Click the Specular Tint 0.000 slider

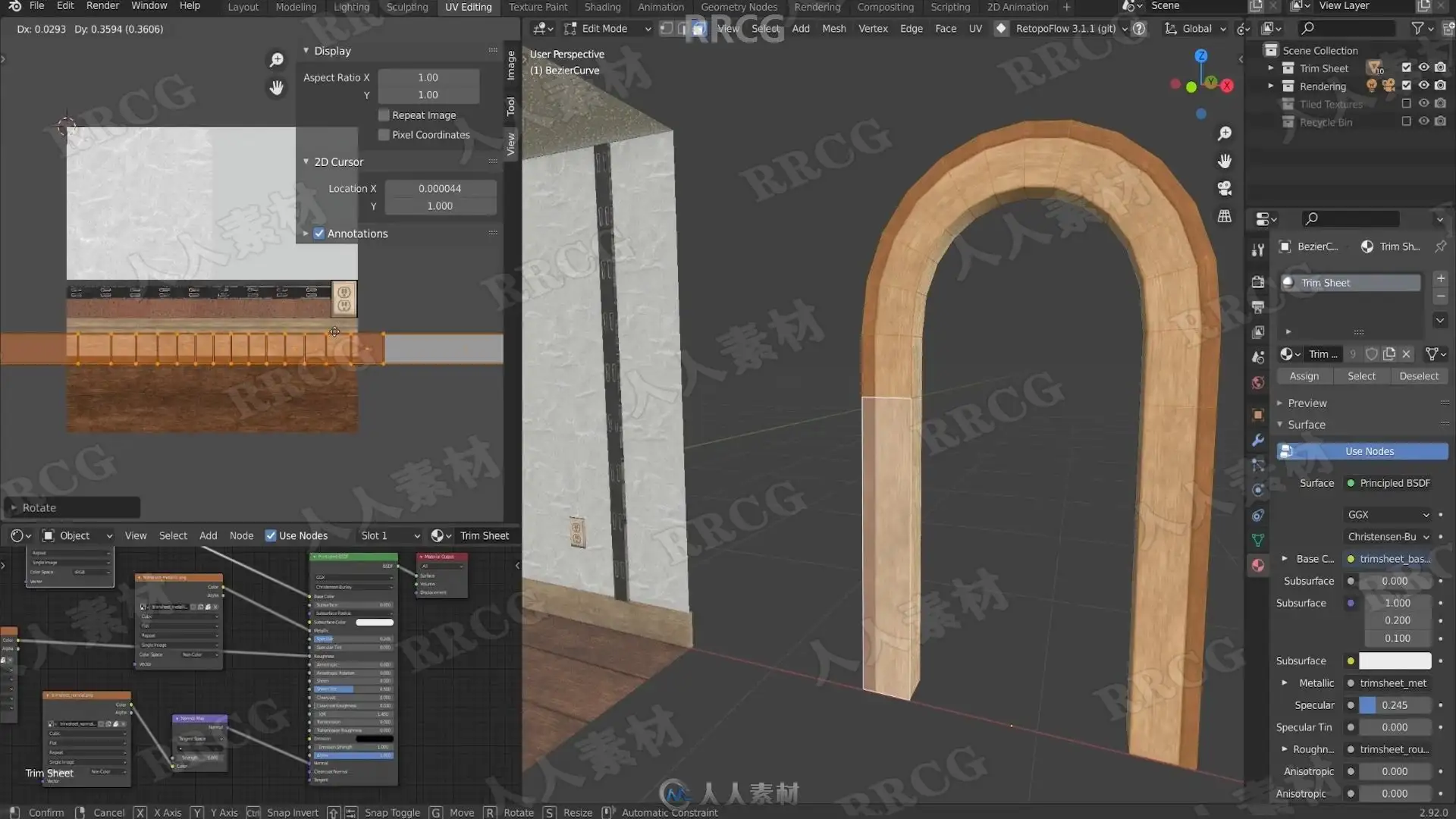pyautogui.click(x=1395, y=727)
